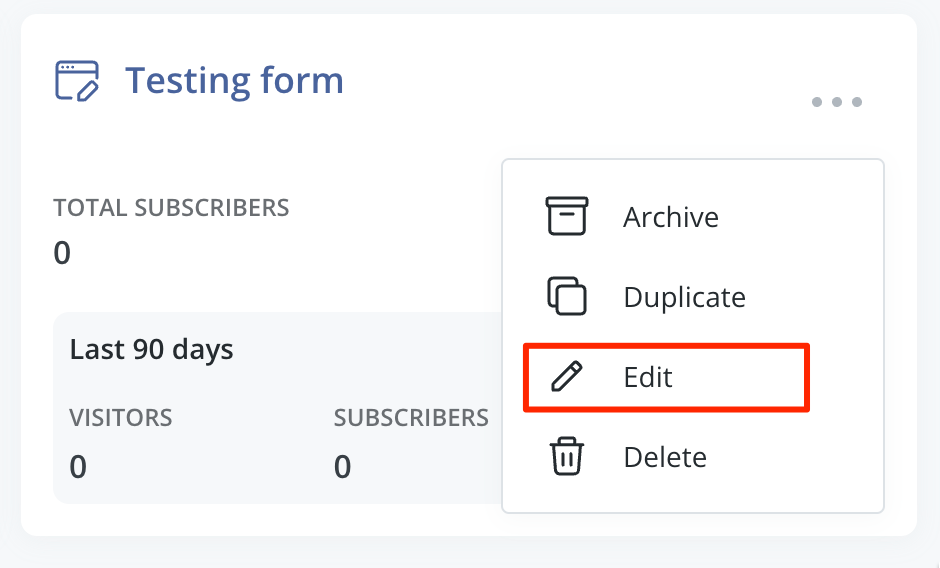Image resolution: width=940 pixels, height=568 pixels.
Task: Toggle the three-dot more options menu
Action: 836,102
